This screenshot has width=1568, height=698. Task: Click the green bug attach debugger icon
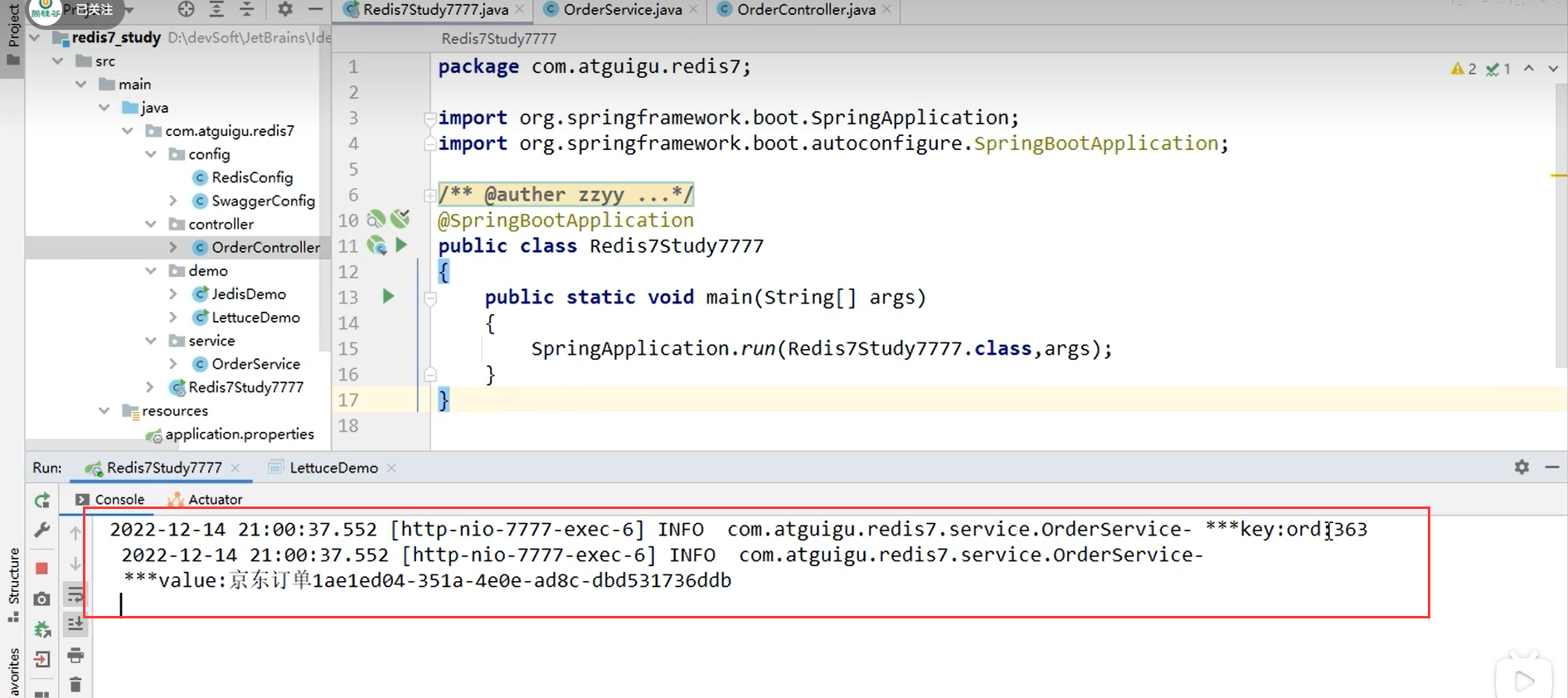pyautogui.click(x=42, y=629)
